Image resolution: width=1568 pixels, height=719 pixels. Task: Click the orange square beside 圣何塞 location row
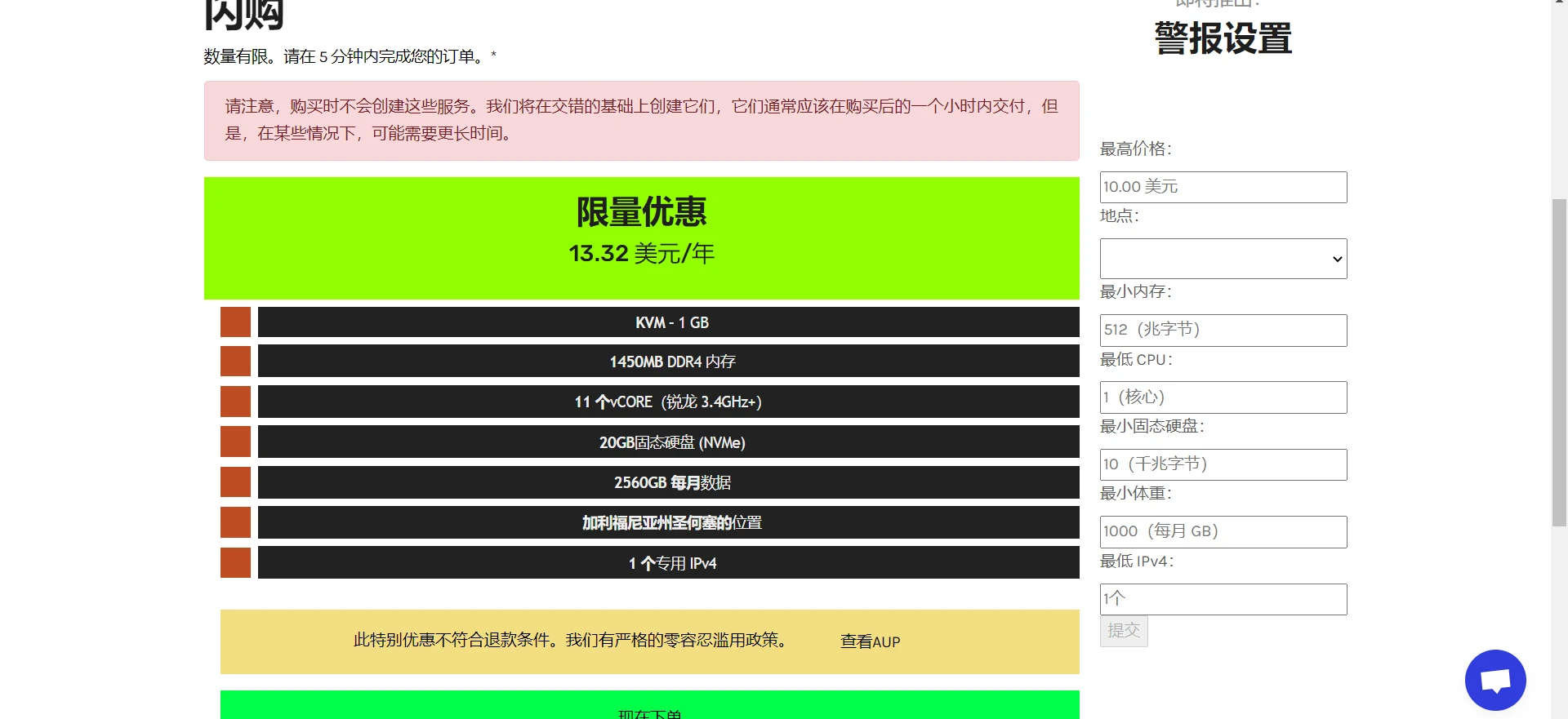(235, 522)
